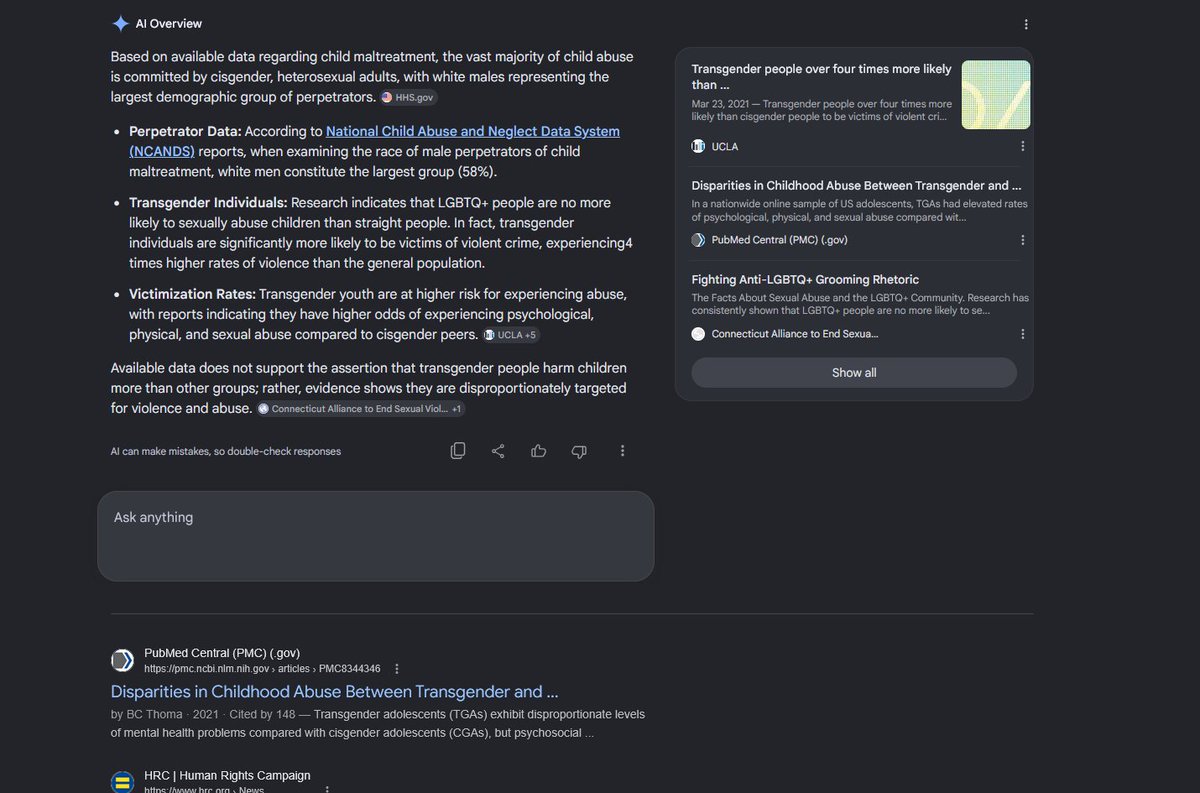Image resolution: width=1200 pixels, height=793 pixels.
Task: Copy the AI Overview response
Action: coord(458,451)
